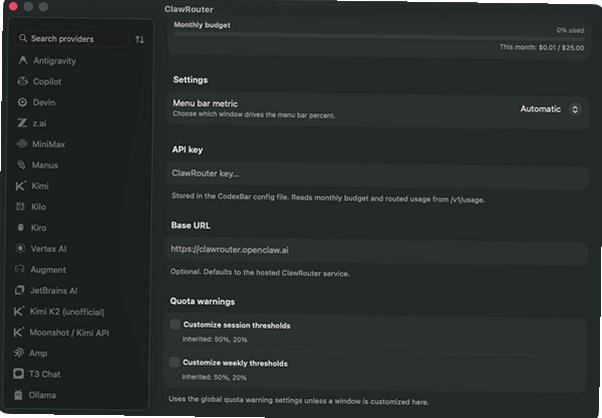This screenshot has width=602, height=418.
Task: Click the Base URL input field
Action: [377, 251]
